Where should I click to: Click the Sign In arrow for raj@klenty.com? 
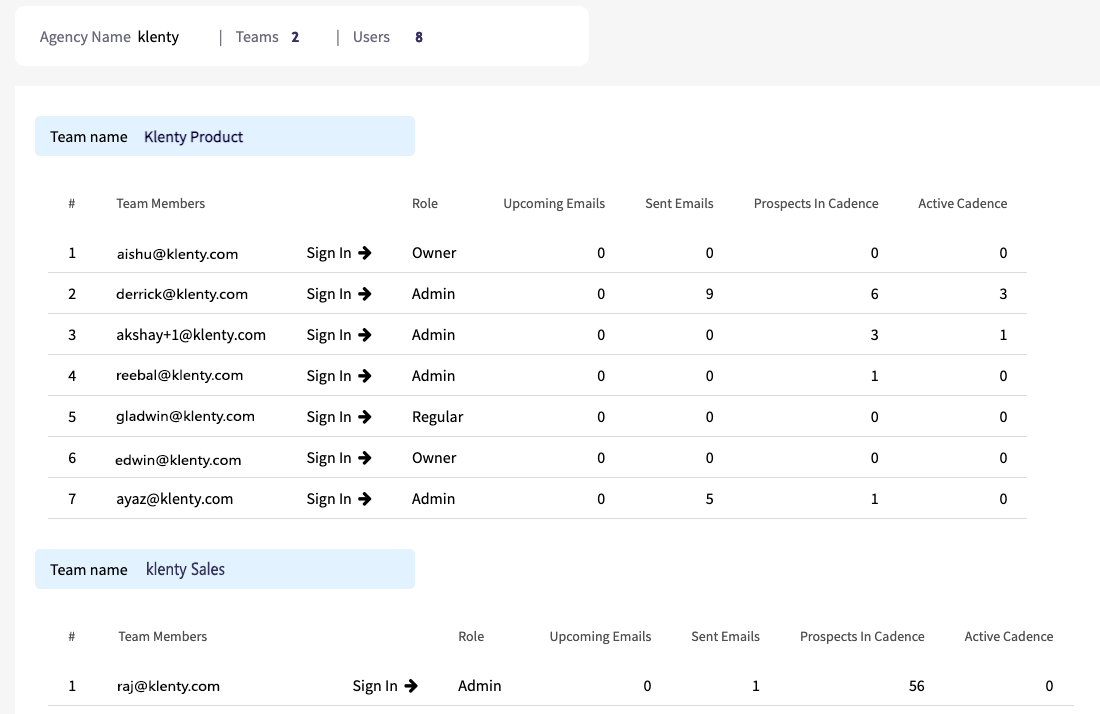coord(411,686)
